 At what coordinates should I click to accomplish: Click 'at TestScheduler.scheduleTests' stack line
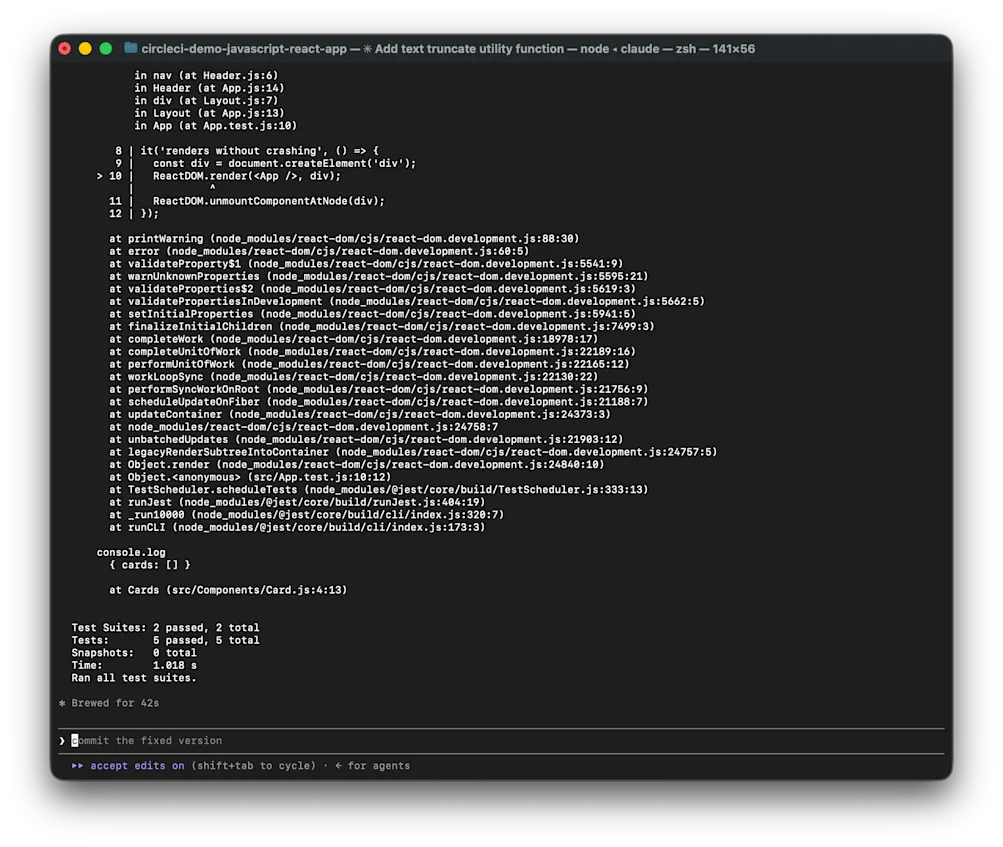pyautogui.click(x=379, y=489)
